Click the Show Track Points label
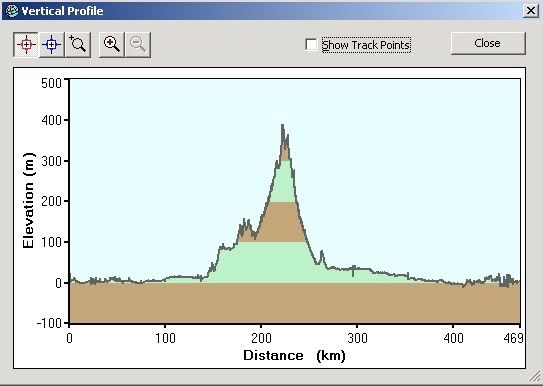 click(x=366, y=45)
